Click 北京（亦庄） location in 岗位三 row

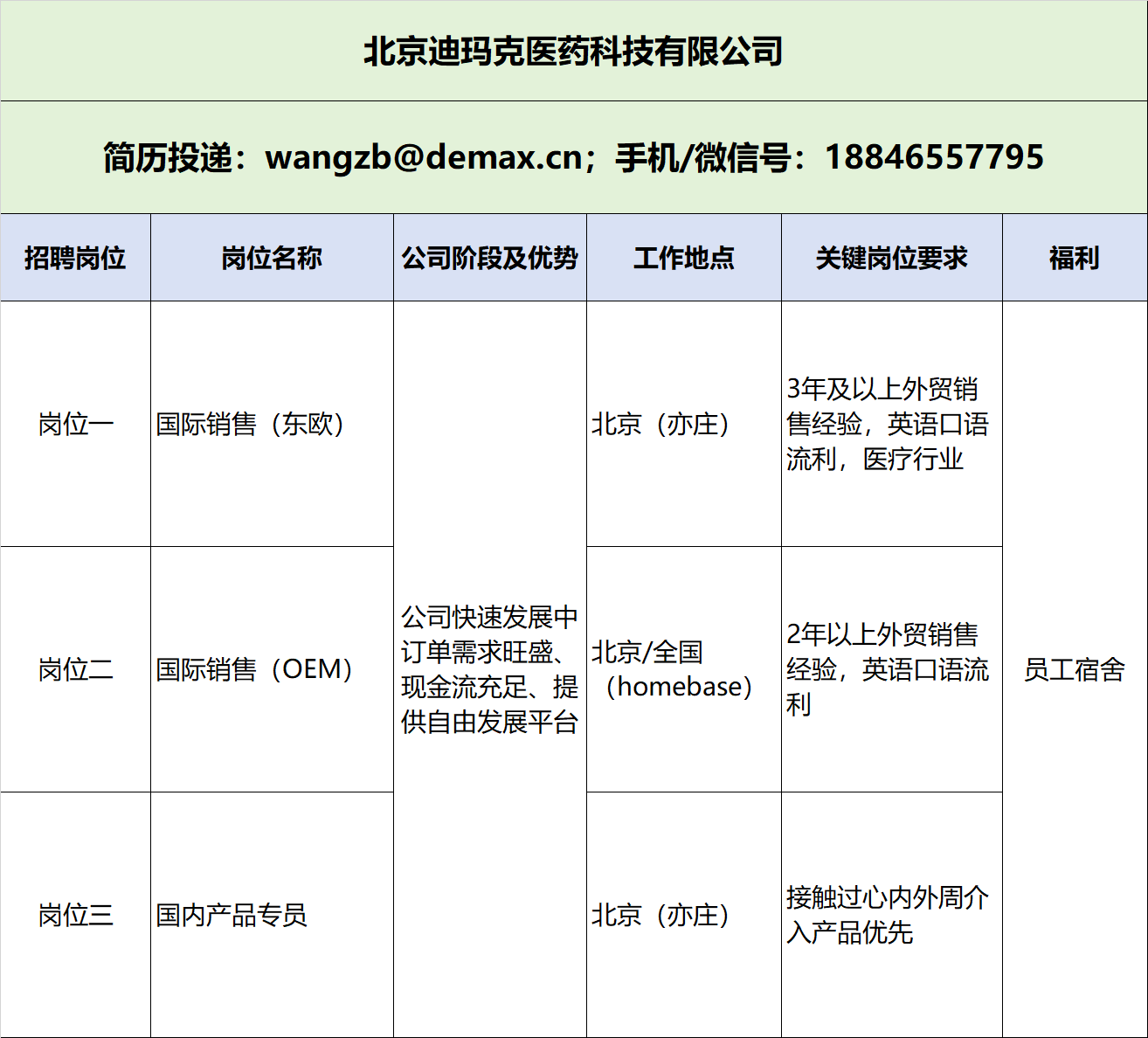(x=684, y=915)
